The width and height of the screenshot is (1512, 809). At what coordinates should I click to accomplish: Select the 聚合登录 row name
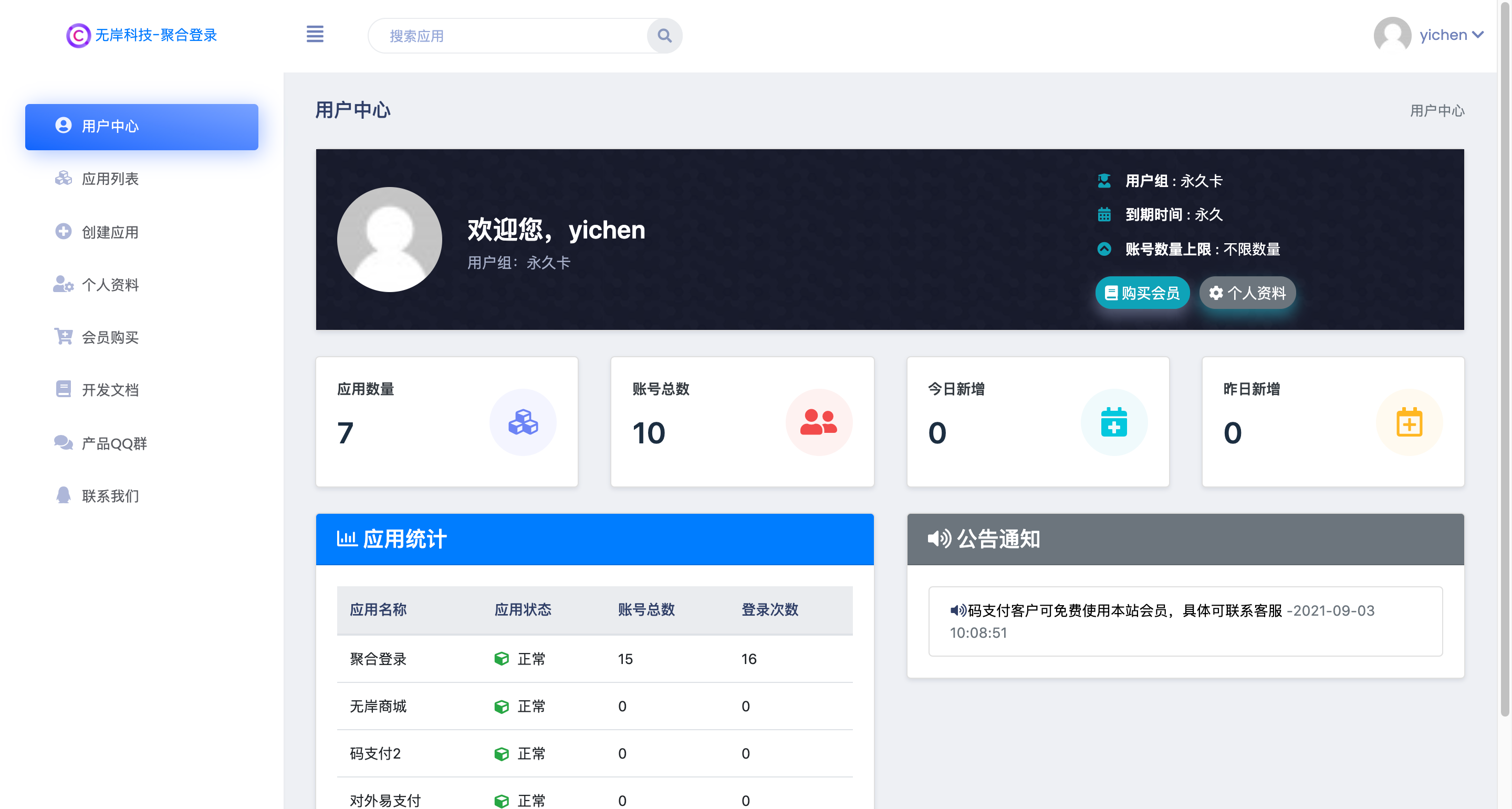click(x=378, y=659)
